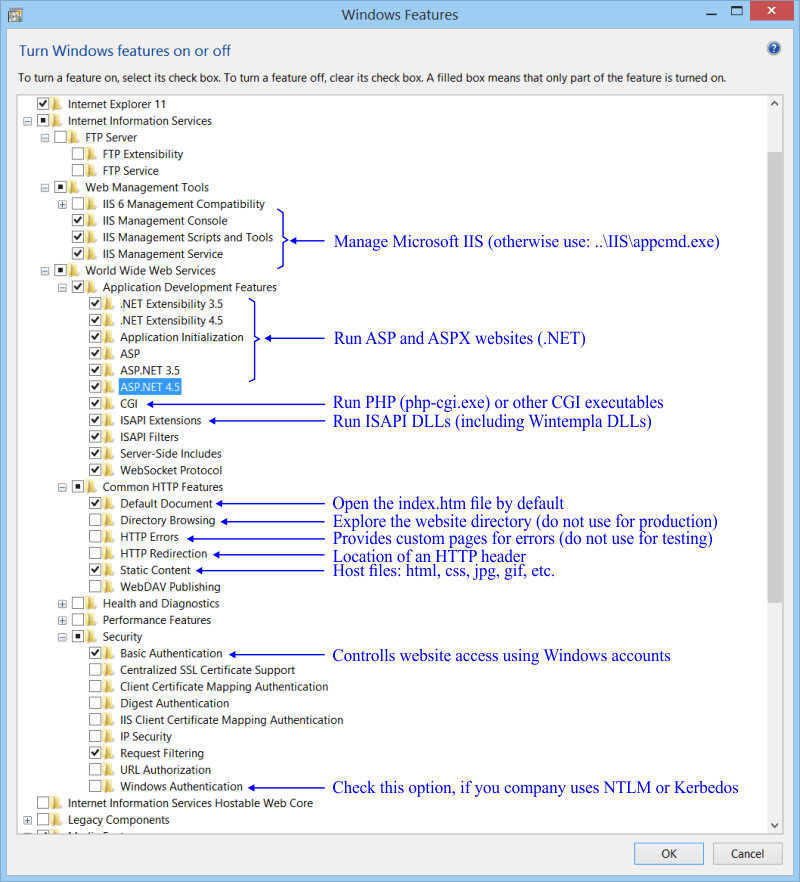The image size is (800, 882).
Task: Expand the Health and Diagnostics node
Action: [62, 604]
